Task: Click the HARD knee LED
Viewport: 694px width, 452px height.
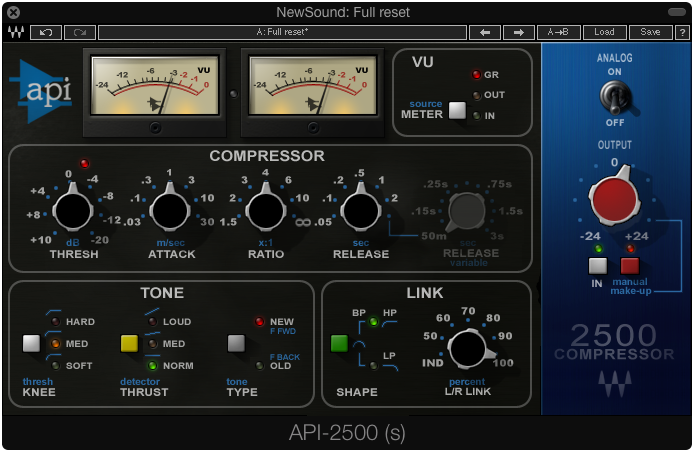Action: point(55,322)
